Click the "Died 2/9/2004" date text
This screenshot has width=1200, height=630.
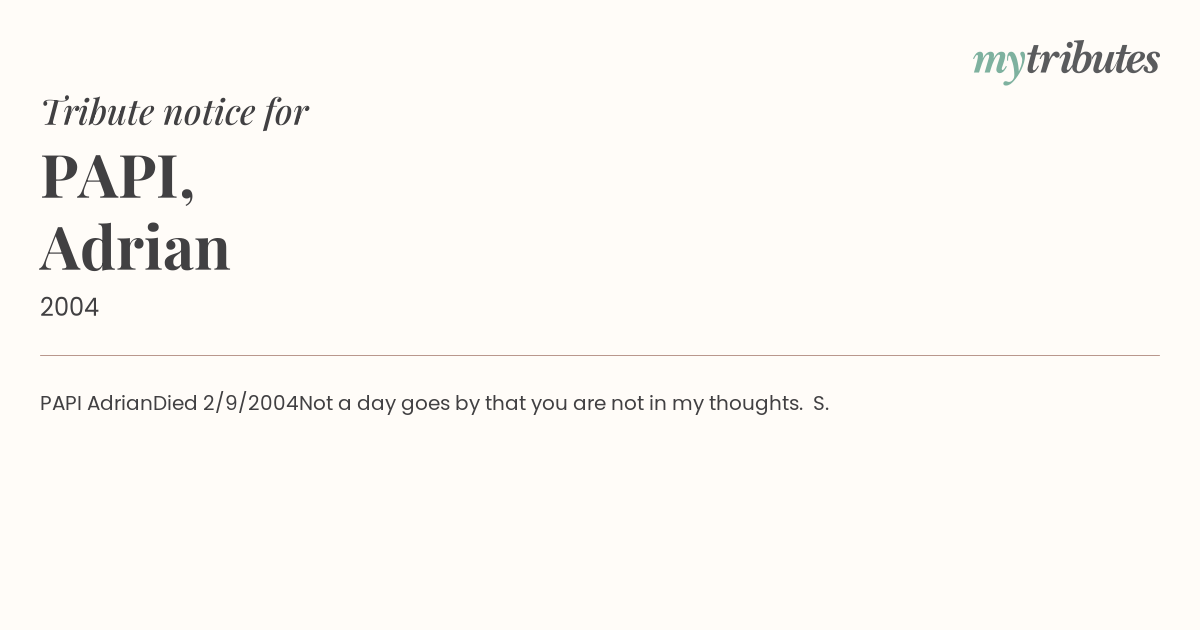(x=226, y=403)
